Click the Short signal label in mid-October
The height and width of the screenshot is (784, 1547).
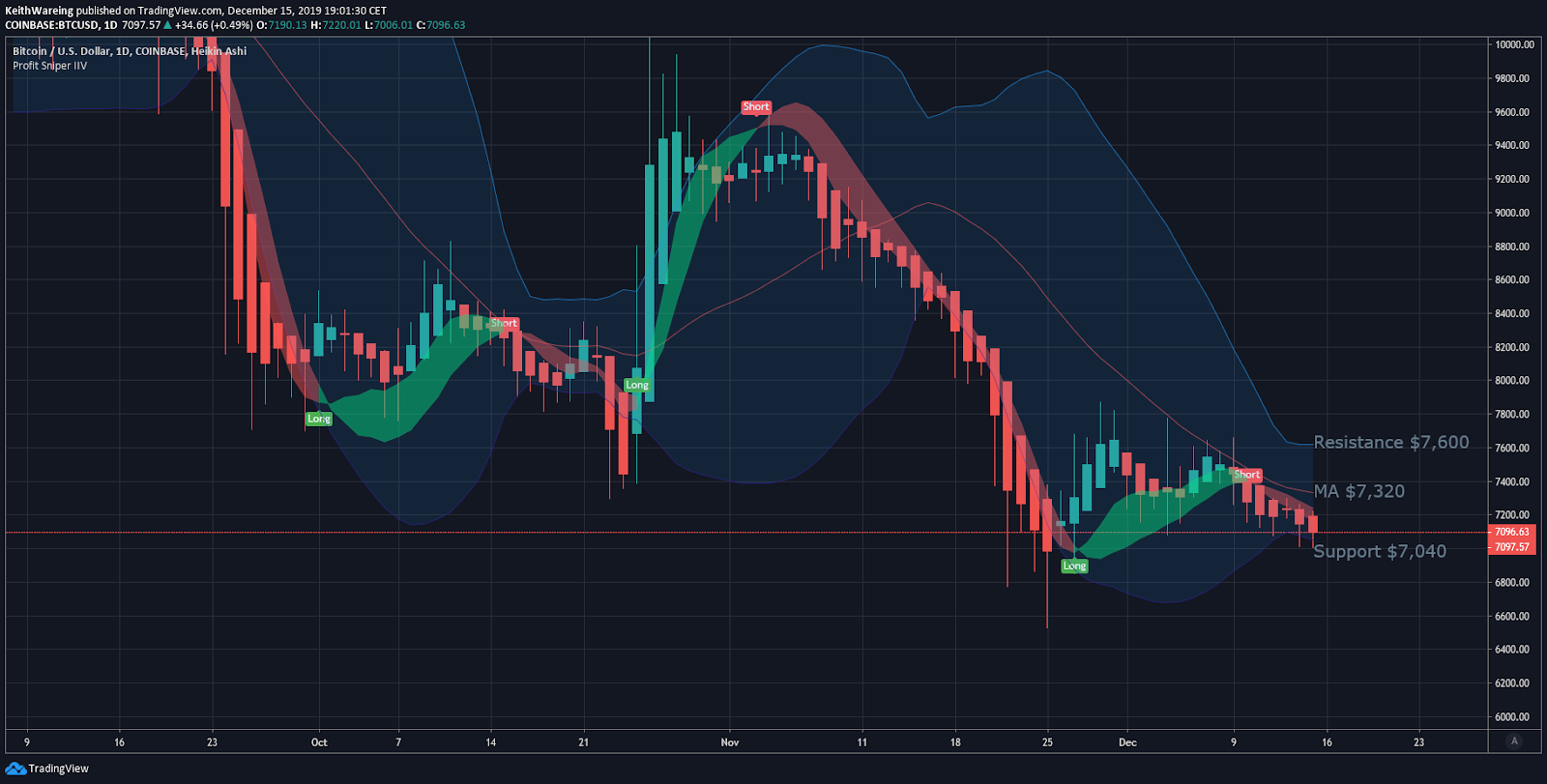504,323
